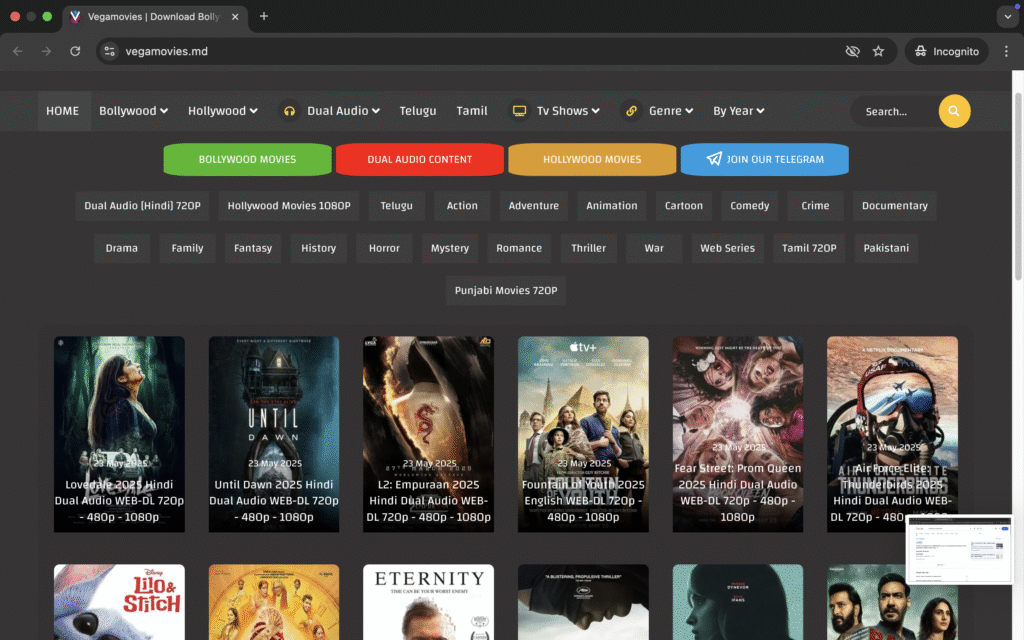This screenshot has width=1024, height=640.
Task: Select the Documentary category tag
Action: [x=895, y=206]
